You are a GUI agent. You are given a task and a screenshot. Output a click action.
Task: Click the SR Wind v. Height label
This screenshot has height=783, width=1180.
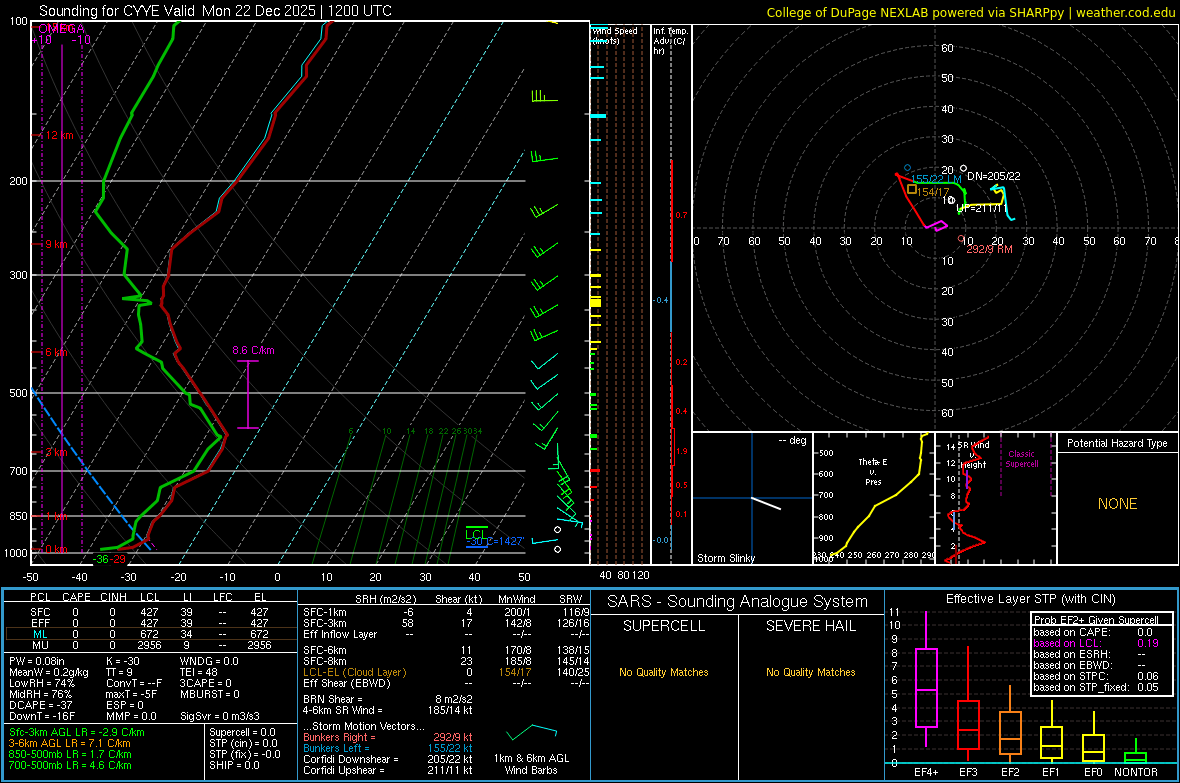973,455
